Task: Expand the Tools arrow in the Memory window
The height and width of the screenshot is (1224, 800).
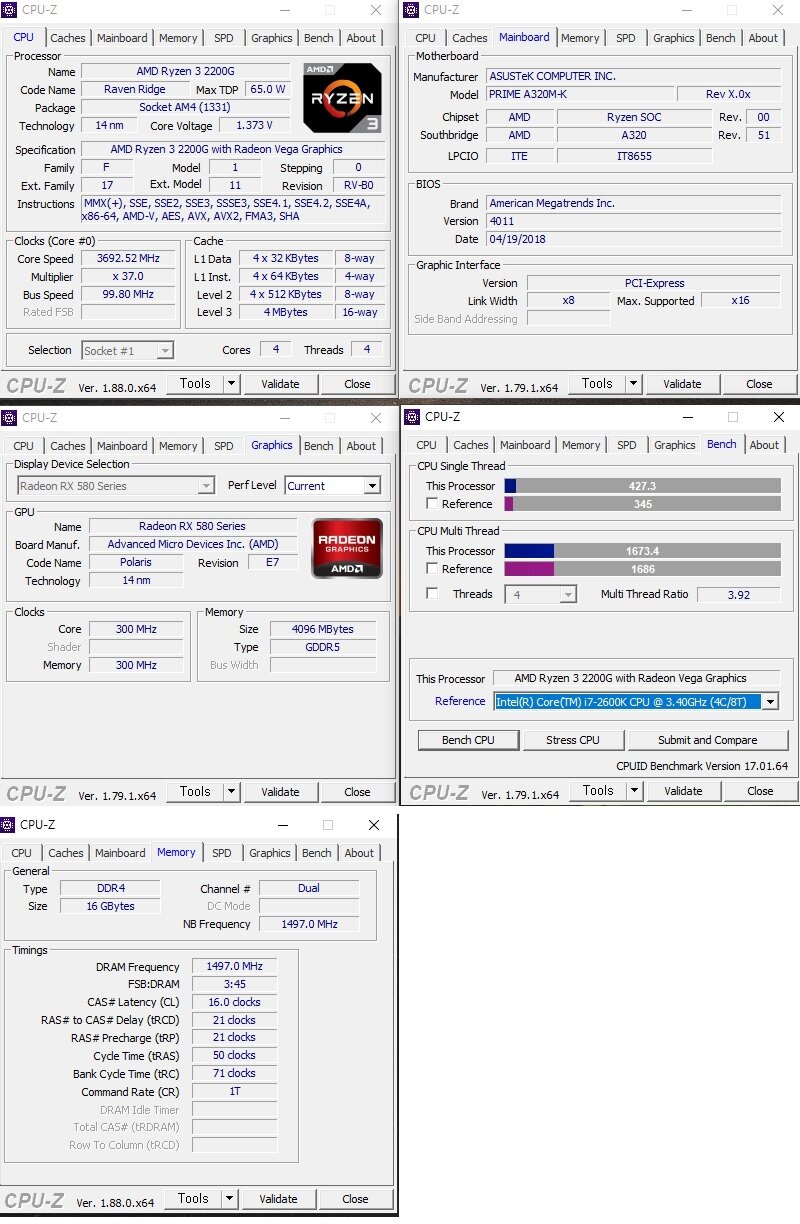Action: coord(229,1198)
